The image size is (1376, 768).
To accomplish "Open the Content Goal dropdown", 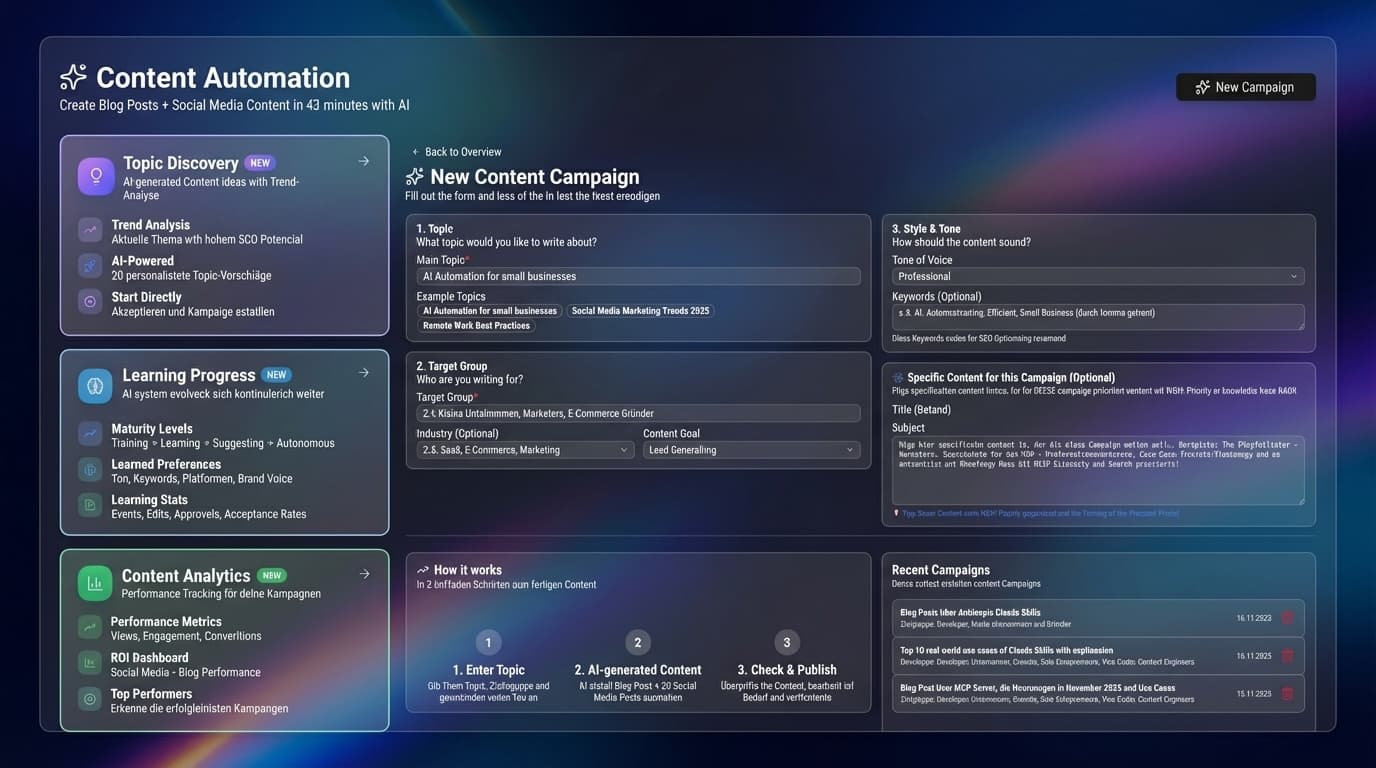I will [x=750, y=450].
